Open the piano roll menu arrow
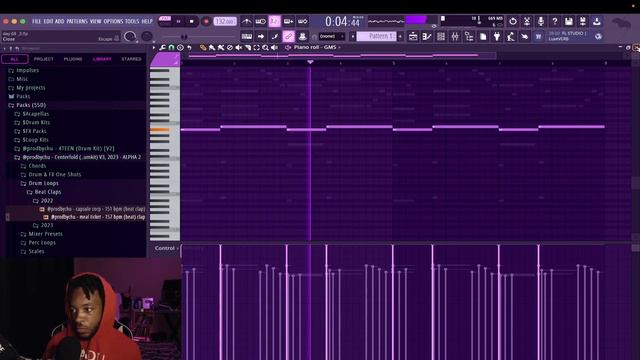640x360 pixels. [x=154, y=47]
